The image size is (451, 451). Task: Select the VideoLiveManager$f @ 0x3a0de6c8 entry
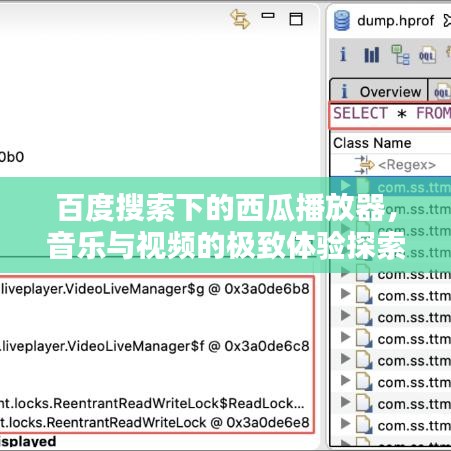coord(155,346)
